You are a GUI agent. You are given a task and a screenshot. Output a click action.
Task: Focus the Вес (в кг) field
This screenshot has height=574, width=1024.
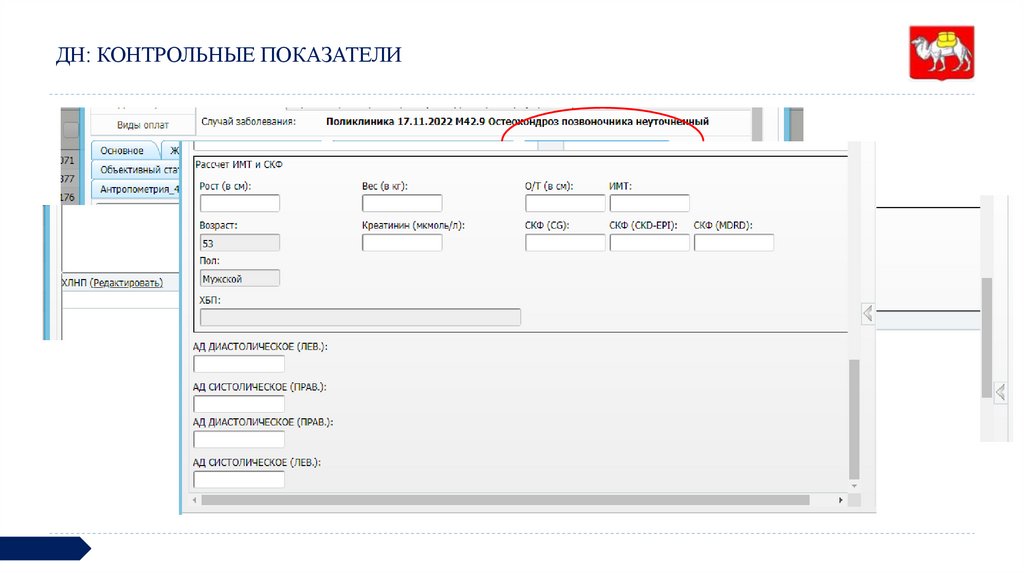point(401,203)
